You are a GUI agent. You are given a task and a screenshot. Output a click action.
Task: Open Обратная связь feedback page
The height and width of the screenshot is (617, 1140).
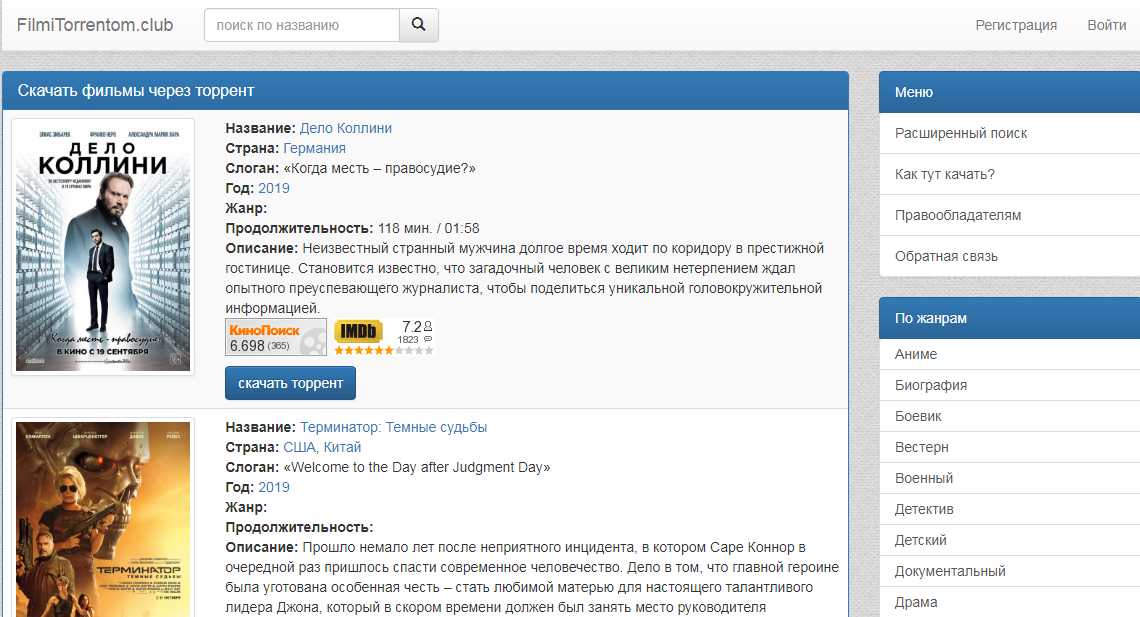click(946, 256)
